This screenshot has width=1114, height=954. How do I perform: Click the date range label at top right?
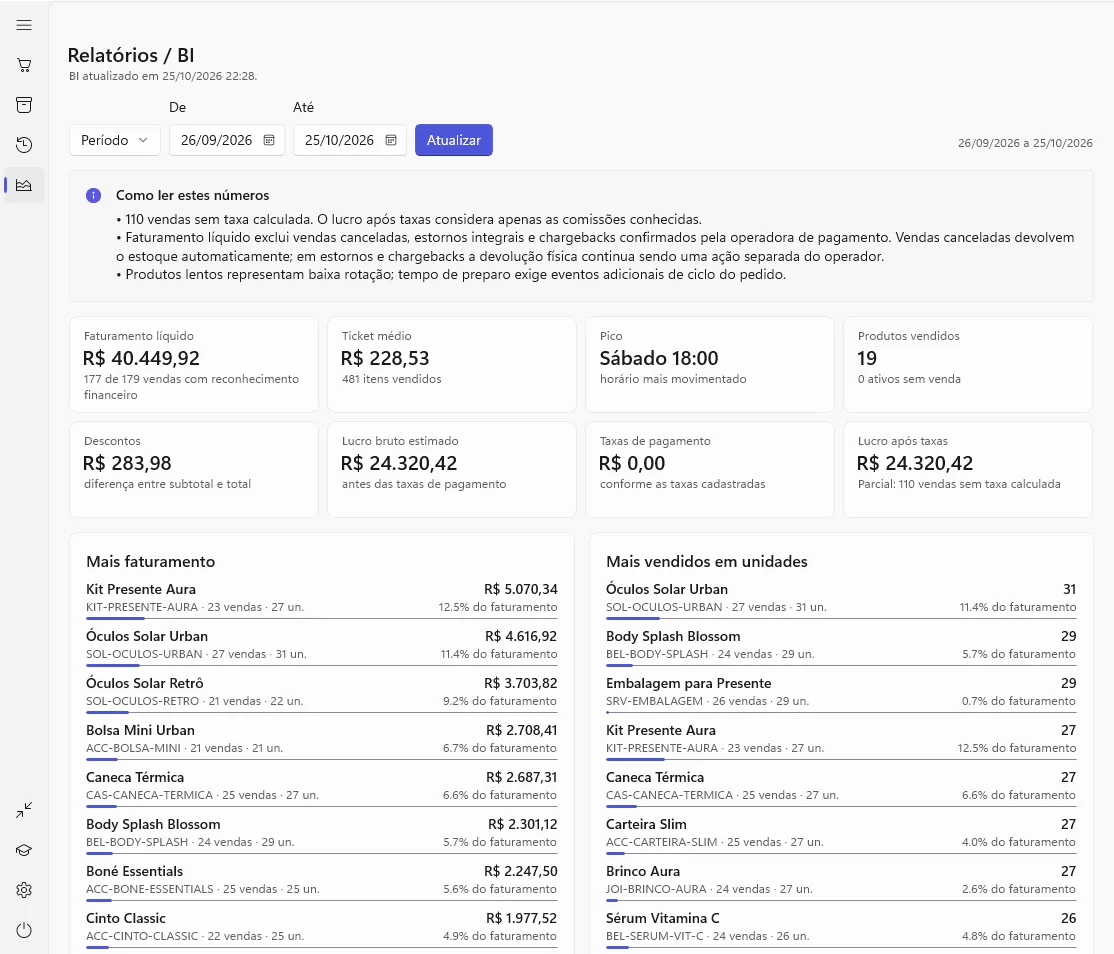point(1025,143)
